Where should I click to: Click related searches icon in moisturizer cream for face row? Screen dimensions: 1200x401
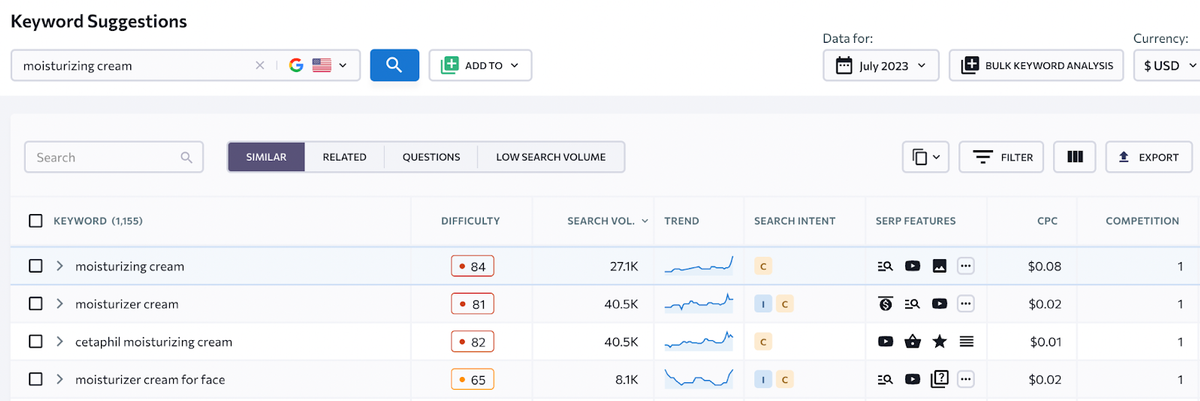point(885,379)
